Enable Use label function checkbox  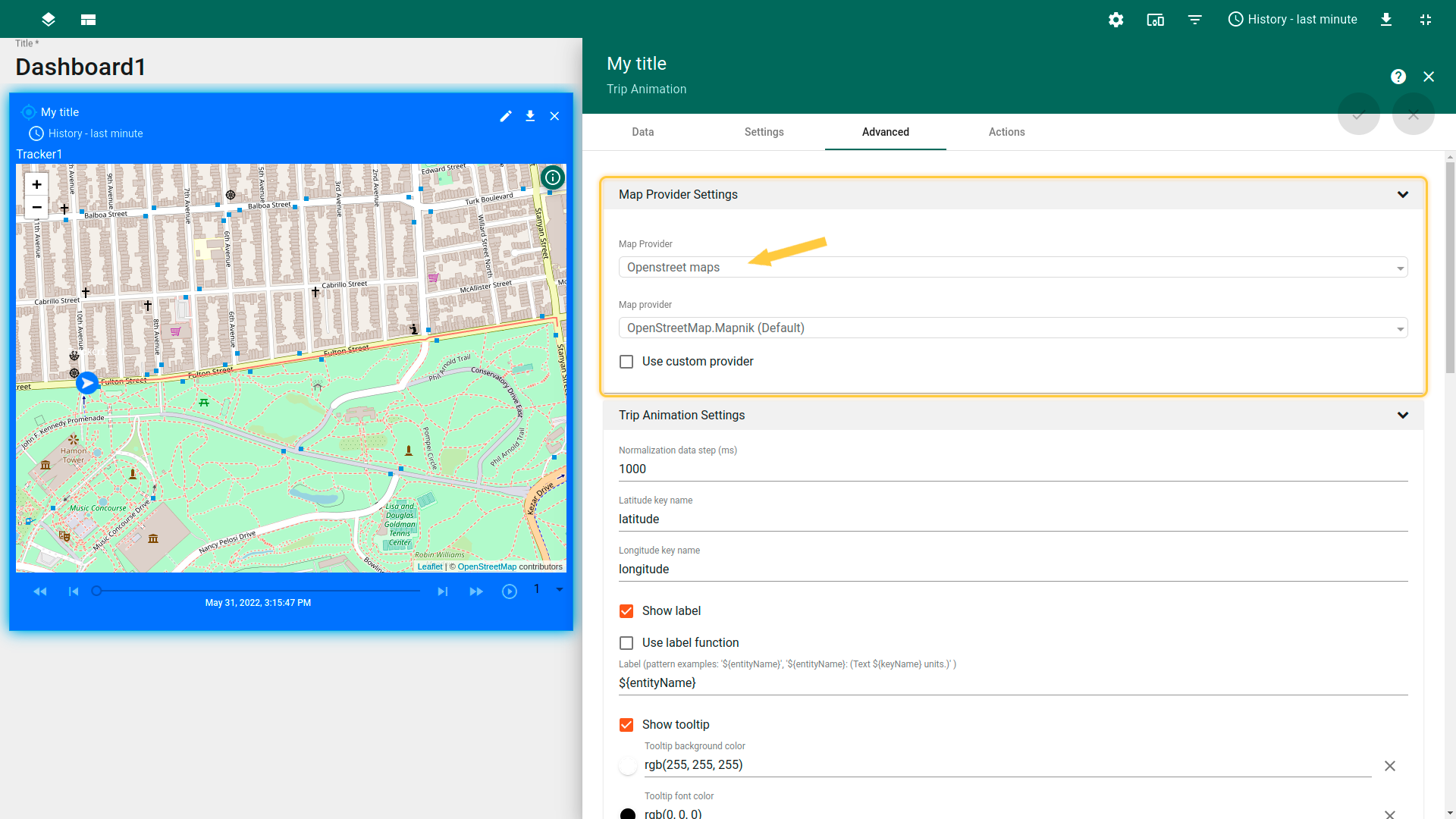point(626,643)
